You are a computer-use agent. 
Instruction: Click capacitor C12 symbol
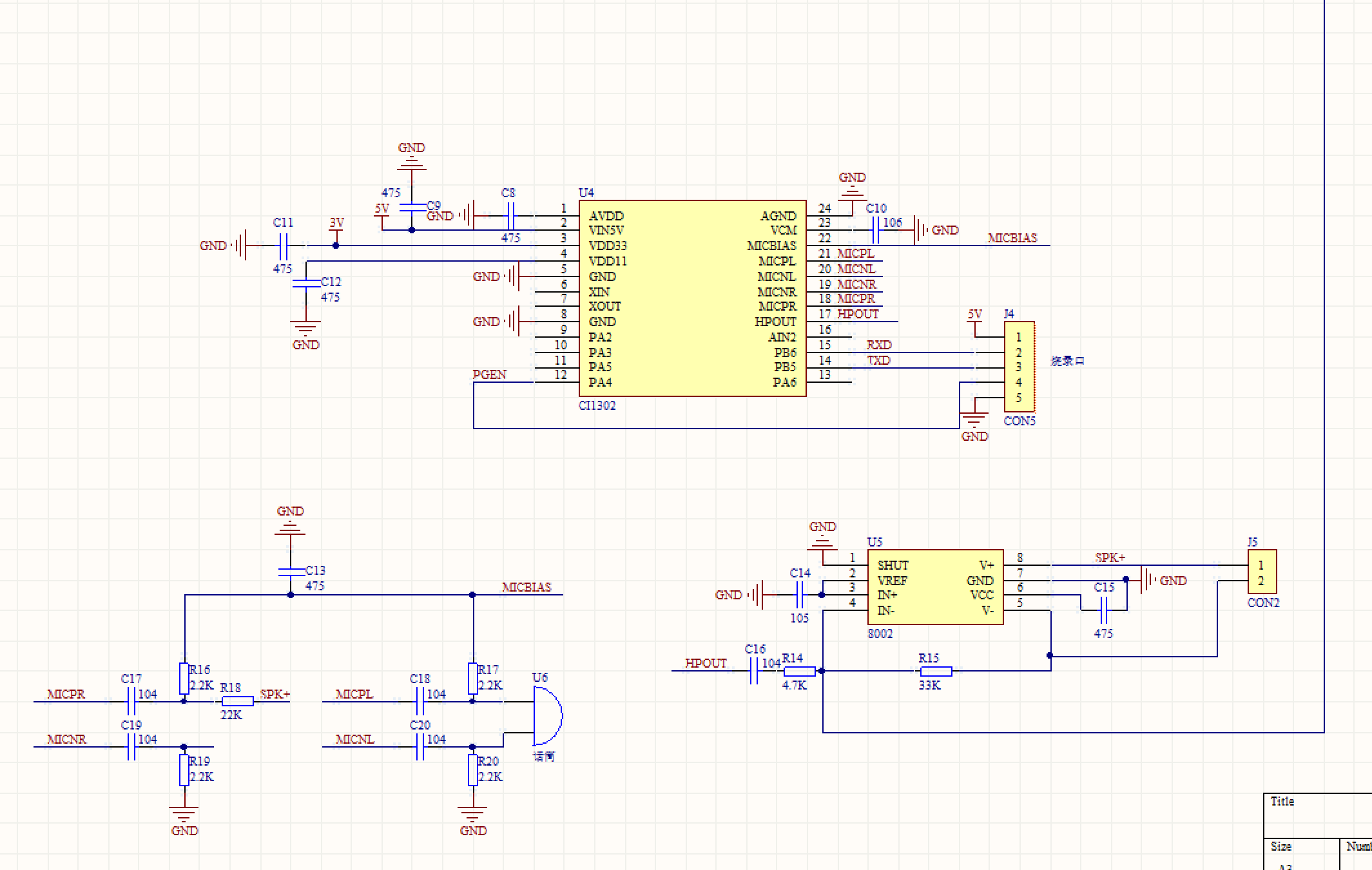pos(306,283)
